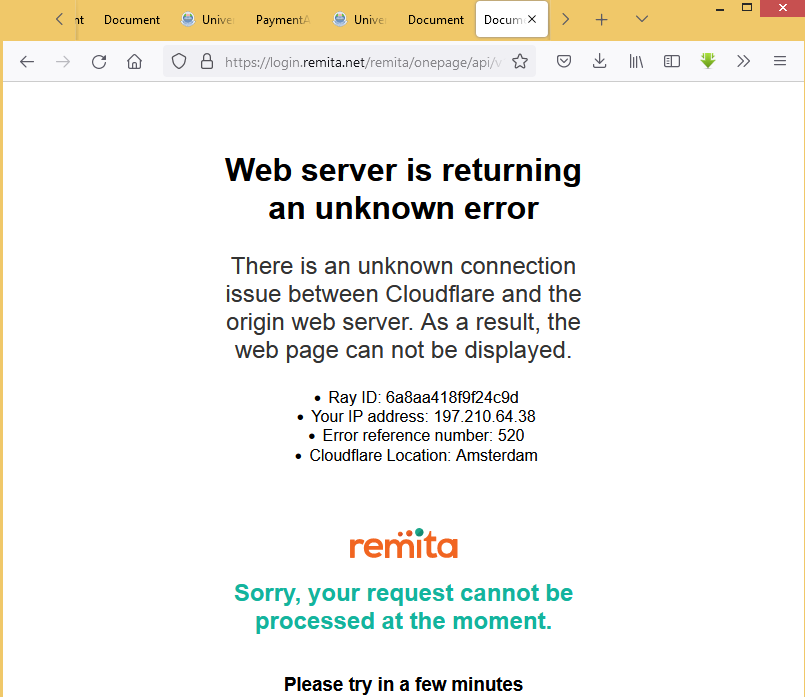
Task: Open tracking protection shield info
Action: click(179, 62)
